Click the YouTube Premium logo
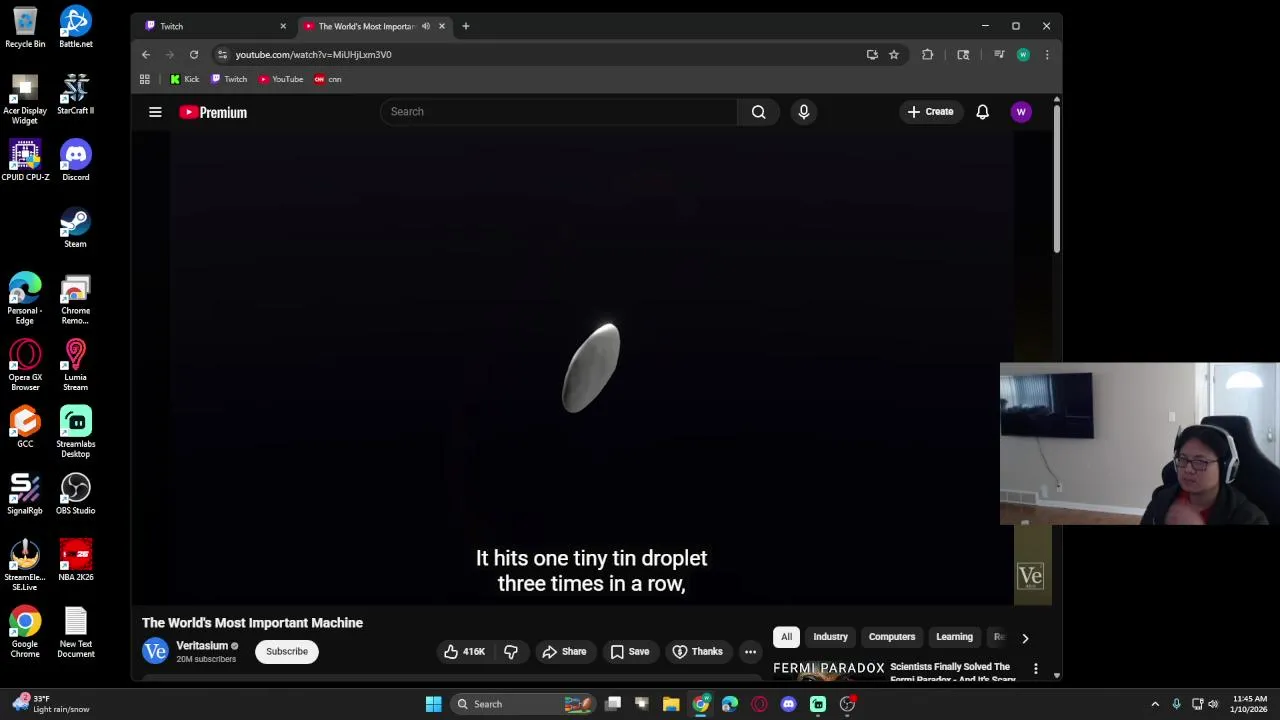1280x720 pixels. click(x=213, y=112)
